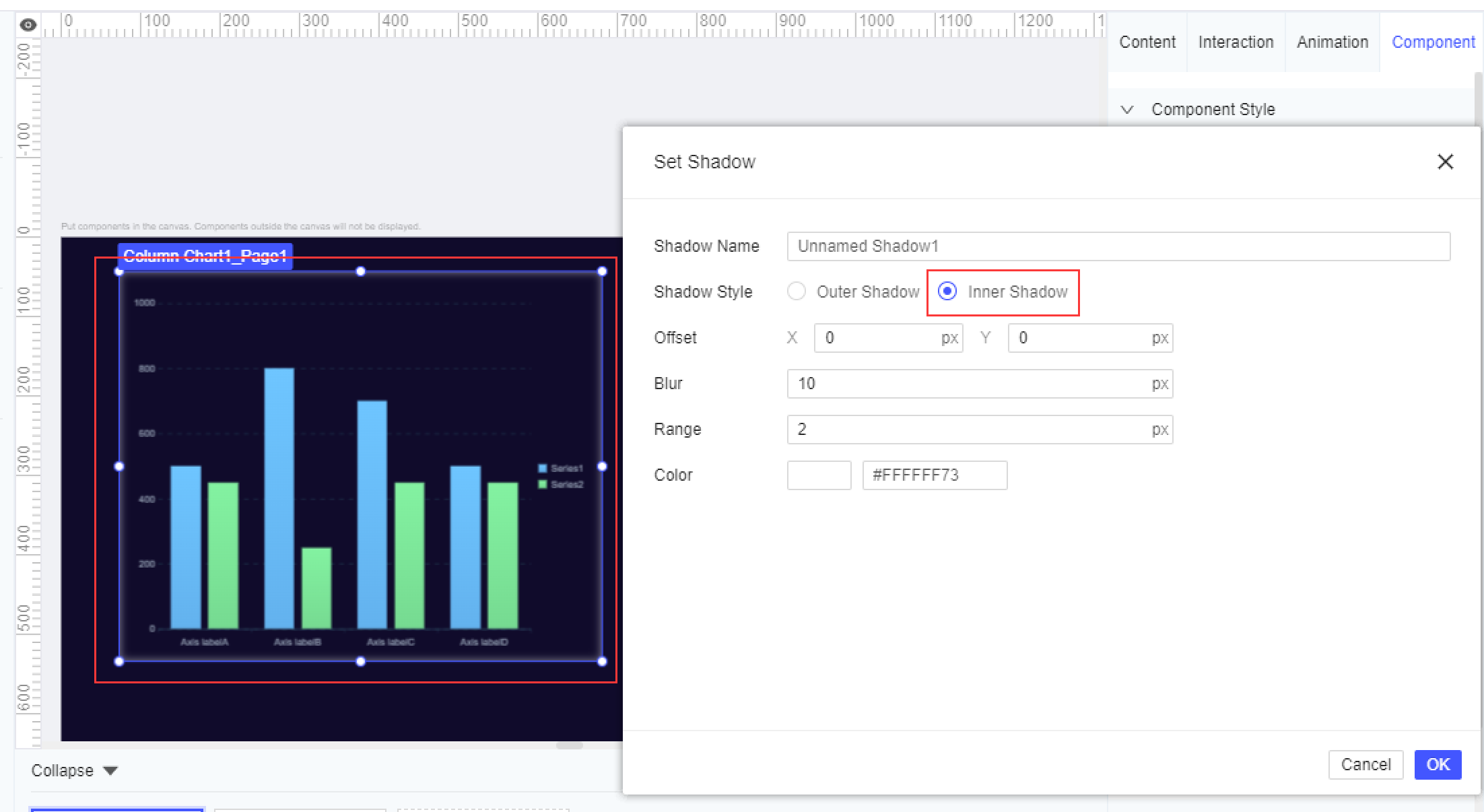This screenshot has width=1484, height=812.
Task: Collapse the Component Style section
Action: [1127, 109]
